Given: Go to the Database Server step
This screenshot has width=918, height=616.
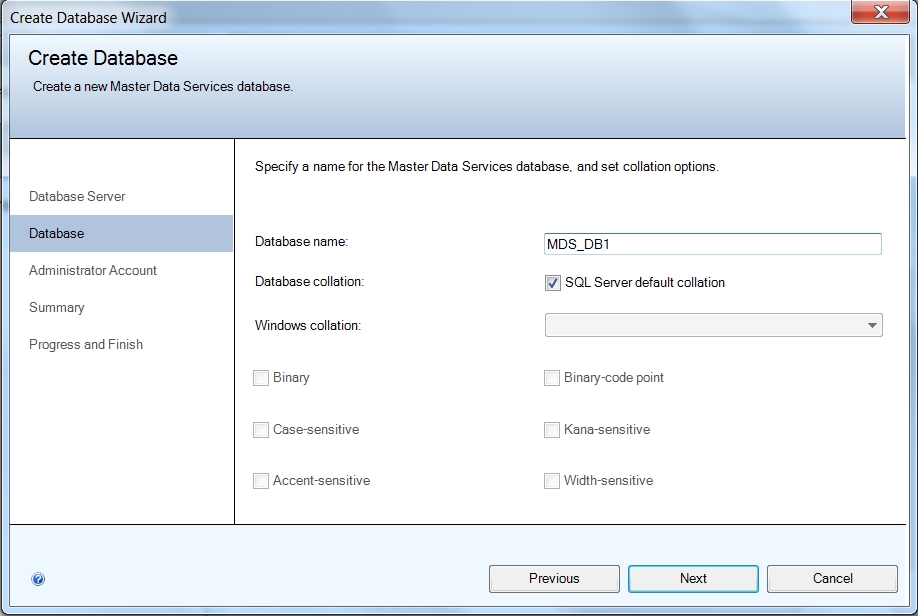Looking at the screenshot, I should pos(77,196).
